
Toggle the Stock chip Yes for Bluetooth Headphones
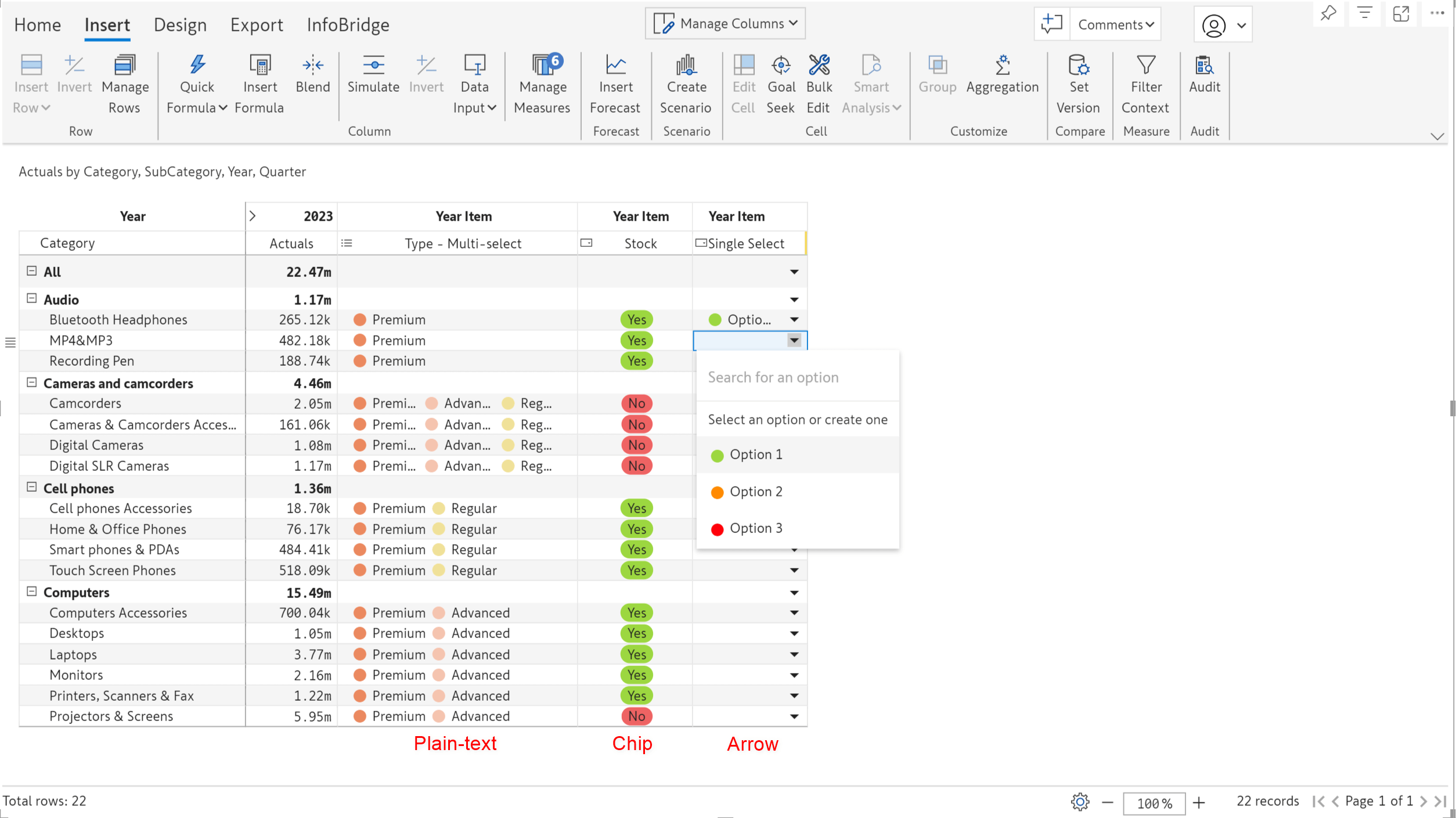(x=637, y=319)
